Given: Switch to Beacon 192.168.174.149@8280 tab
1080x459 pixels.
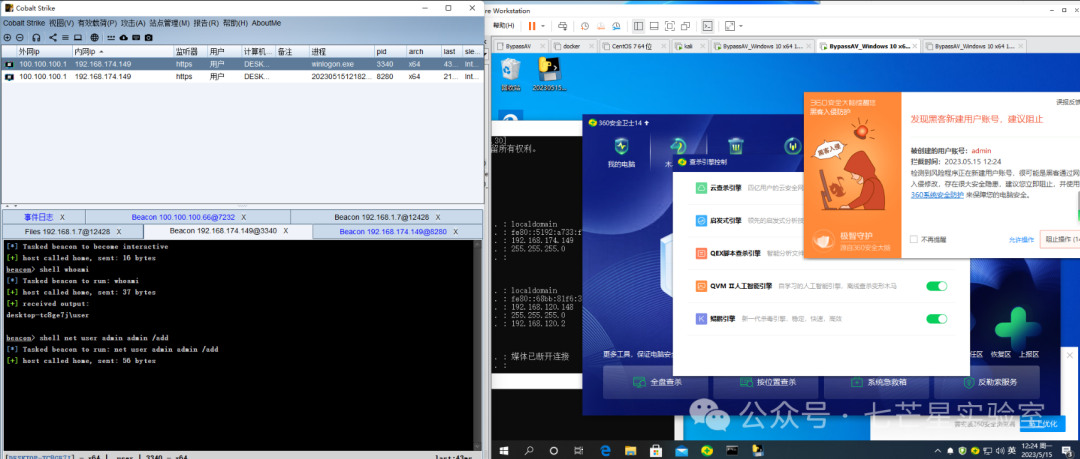Looking at the screenshot, I should coord(397,232).
